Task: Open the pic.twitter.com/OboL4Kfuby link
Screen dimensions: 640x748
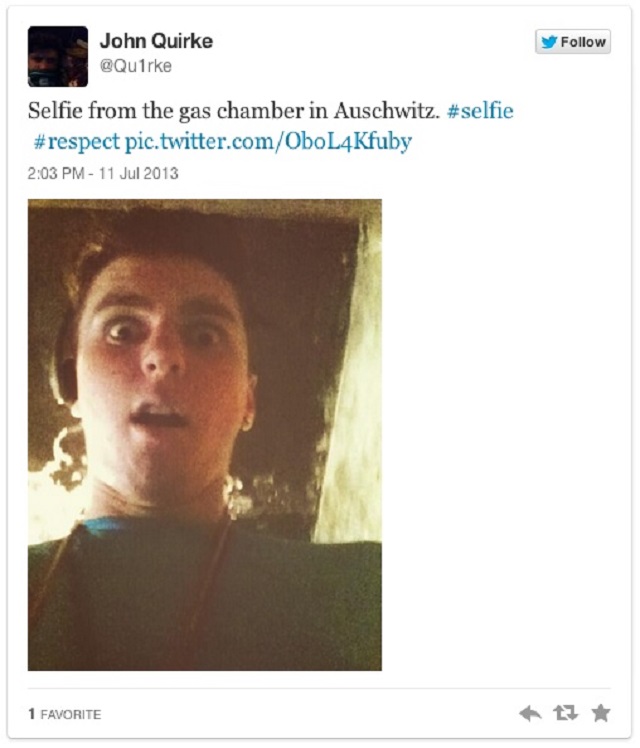Action: (268, 142)
